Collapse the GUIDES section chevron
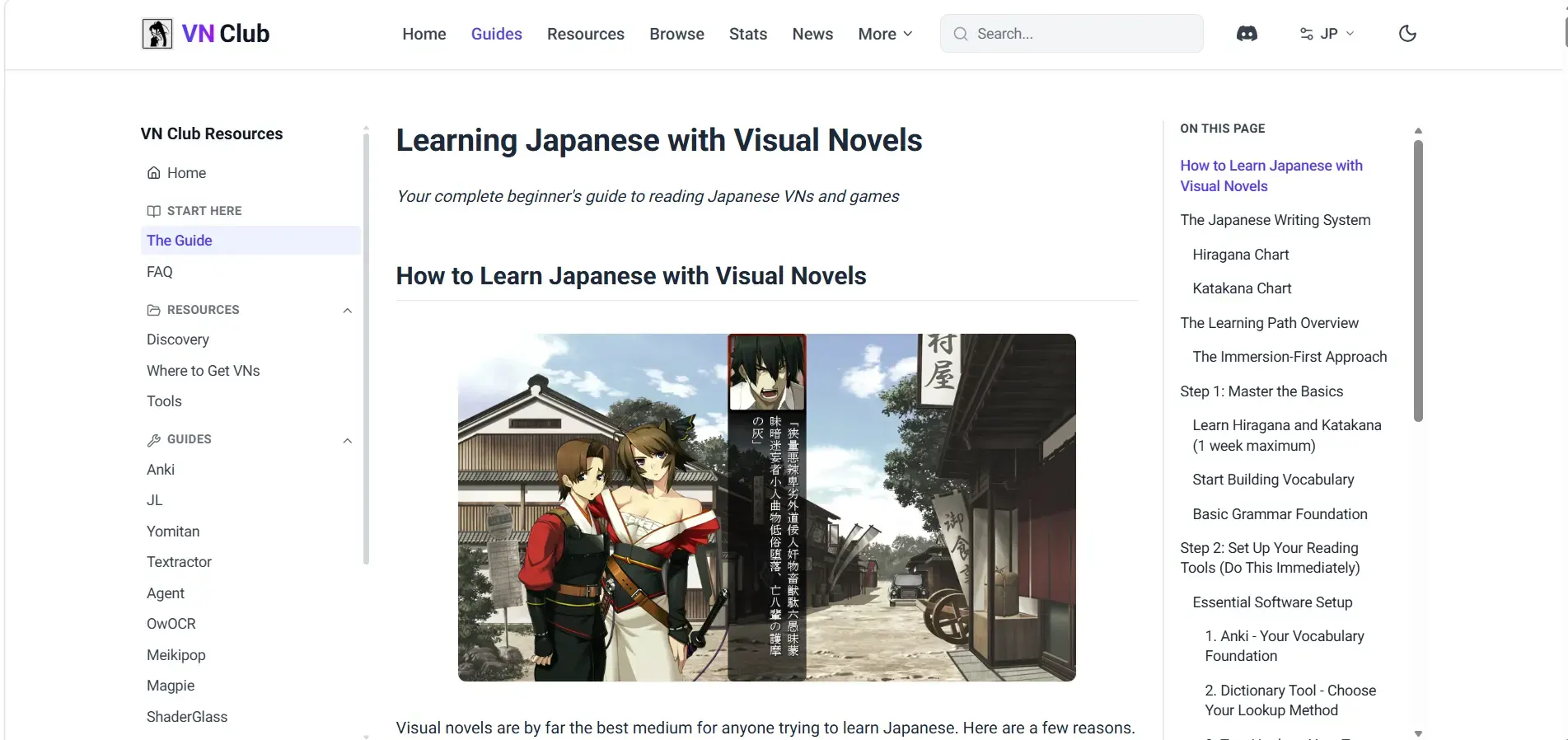1568x740 pixels. pyautogui.click(x=348, y=441)
